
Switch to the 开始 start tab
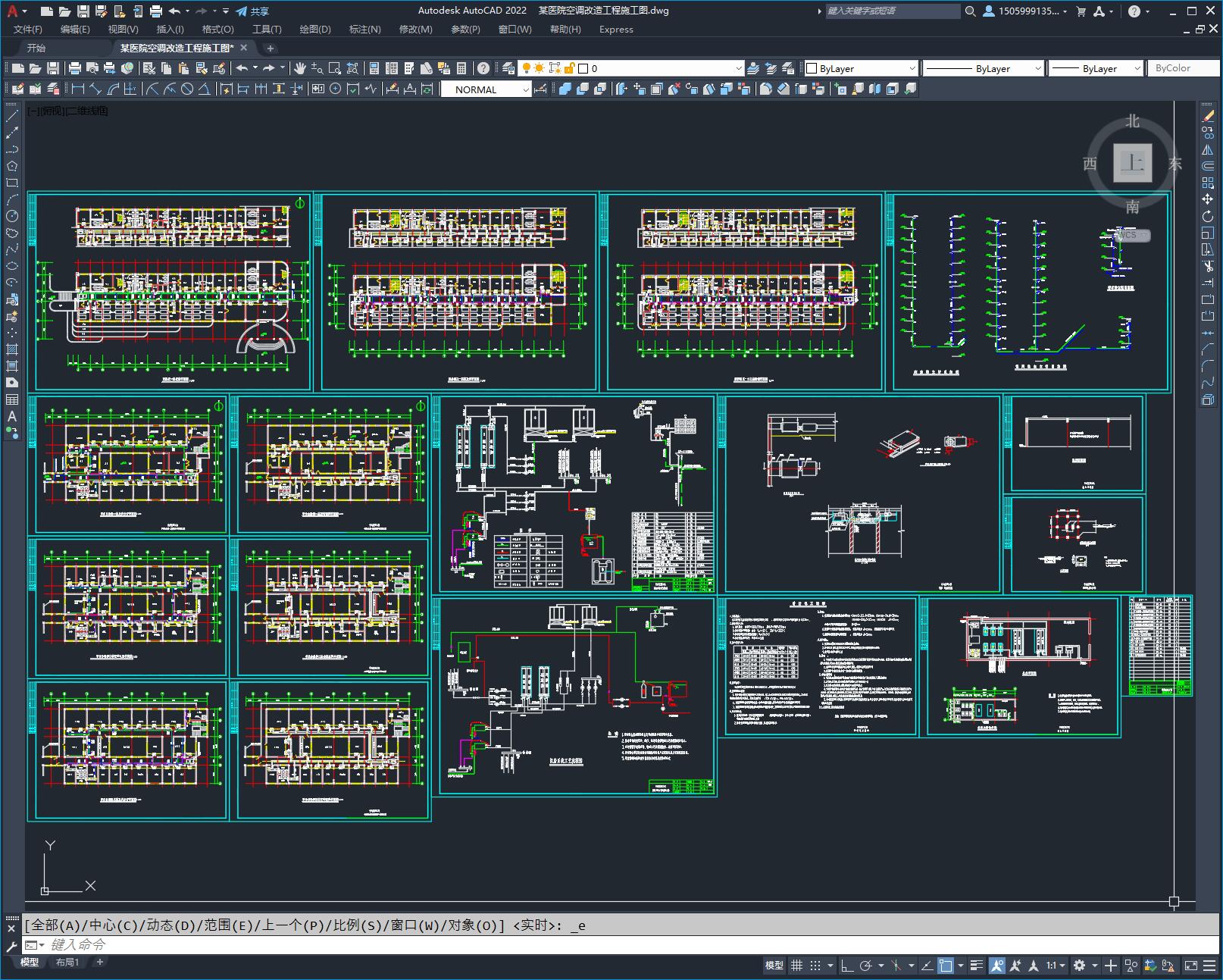point(36,48)
